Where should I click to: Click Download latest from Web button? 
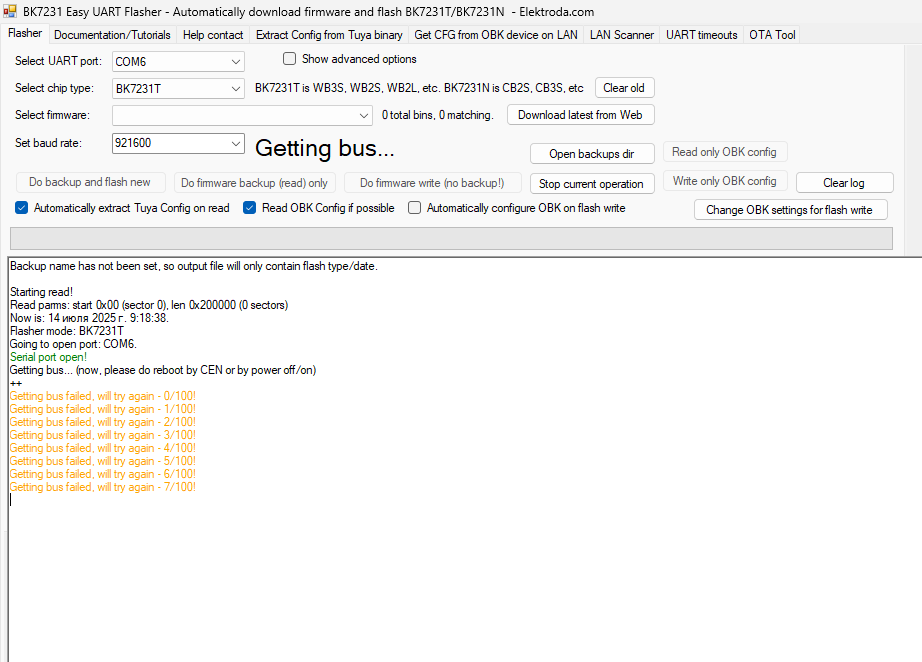[580, 115]
